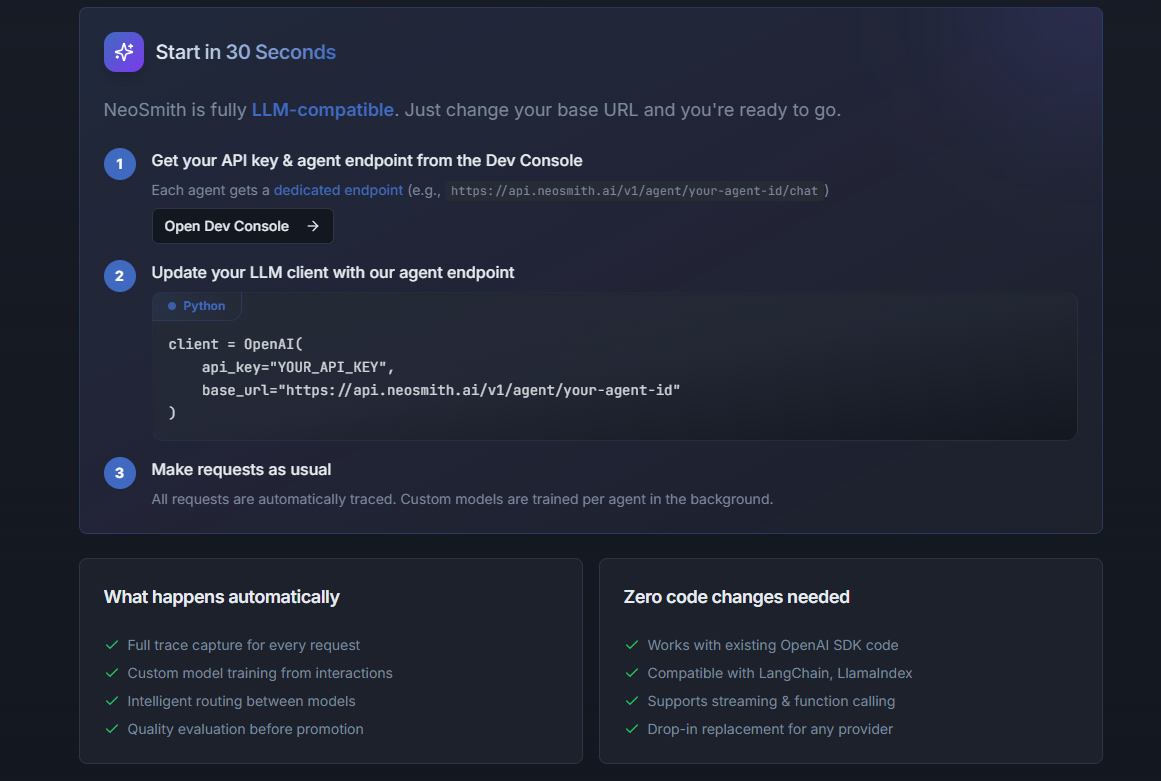
Task: Click the sparkle icon beside Start in 30 Seconds
Action: click(123, 51)
